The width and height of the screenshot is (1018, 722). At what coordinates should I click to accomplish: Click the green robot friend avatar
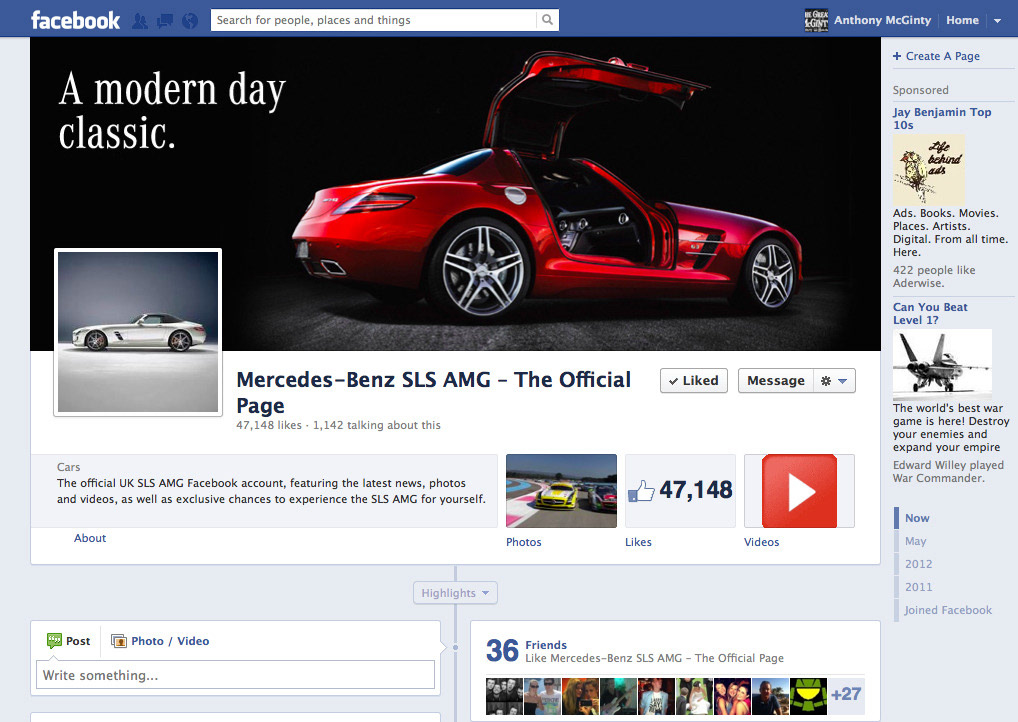click(x=808, y=697)
